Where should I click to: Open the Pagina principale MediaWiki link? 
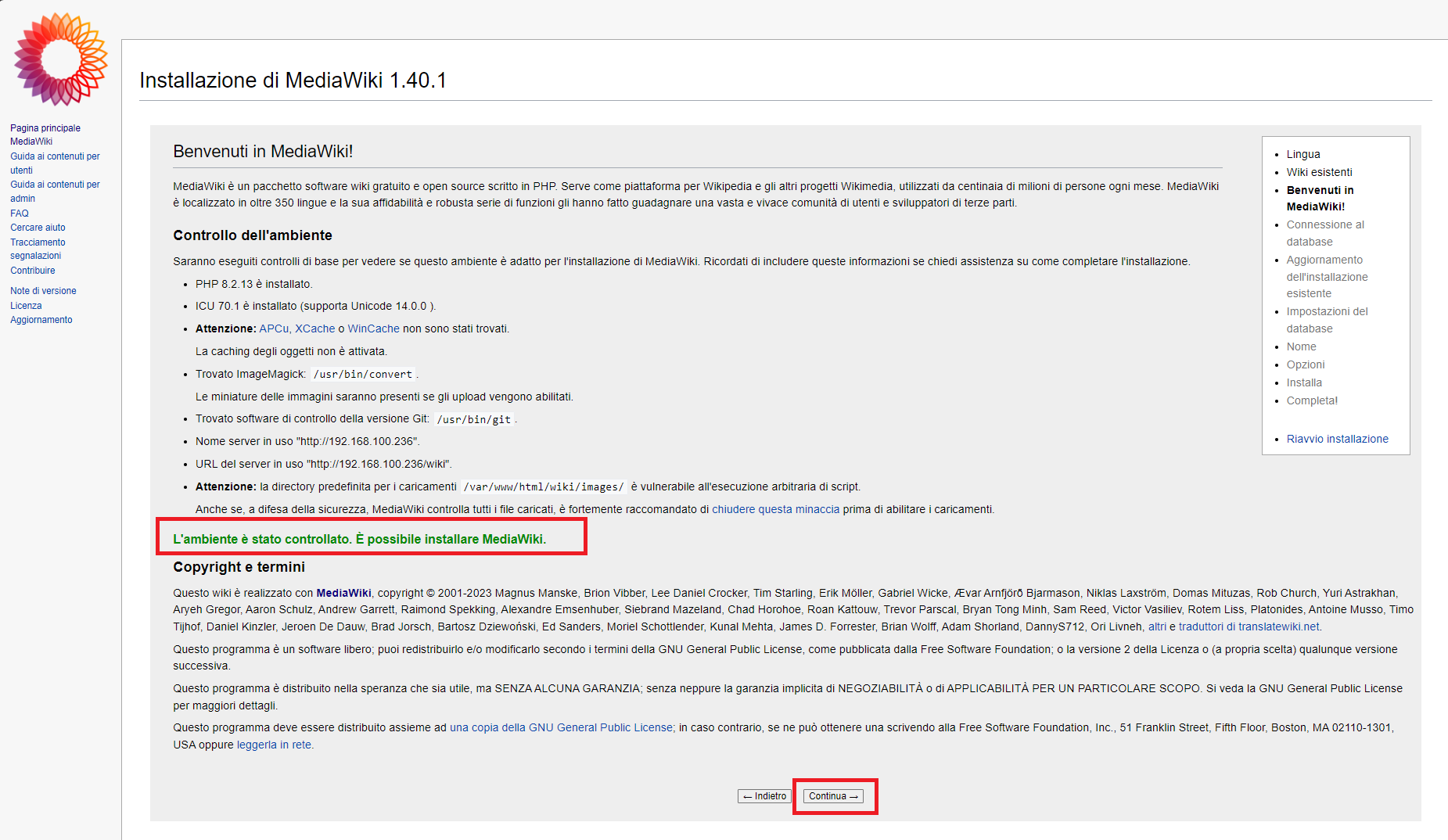tap(45, 135)
